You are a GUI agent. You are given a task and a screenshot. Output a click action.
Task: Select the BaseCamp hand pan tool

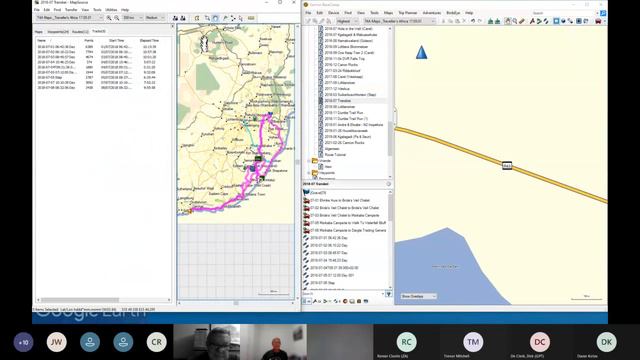tap(507, 21)
